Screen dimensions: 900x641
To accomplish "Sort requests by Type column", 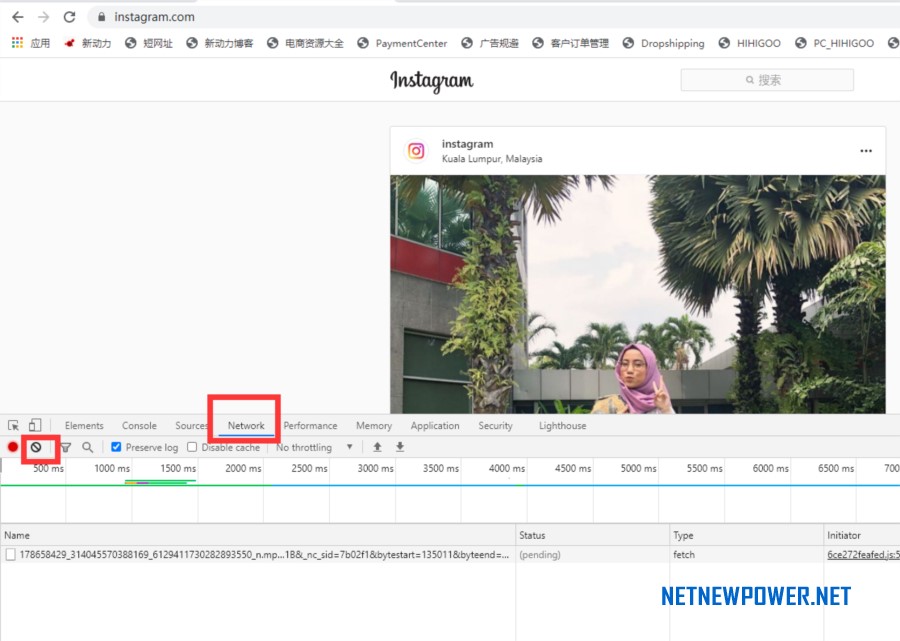I will coord(746,535).
